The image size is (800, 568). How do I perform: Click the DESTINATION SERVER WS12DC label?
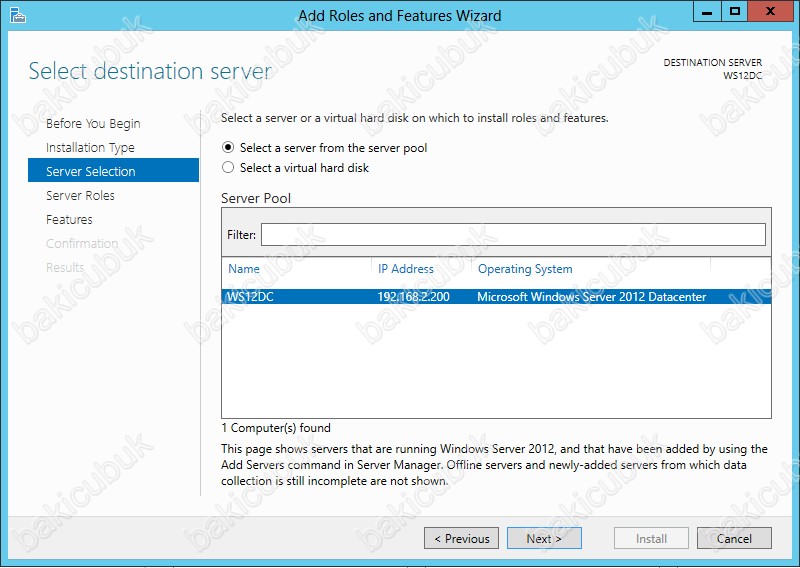tap(713, 69)
